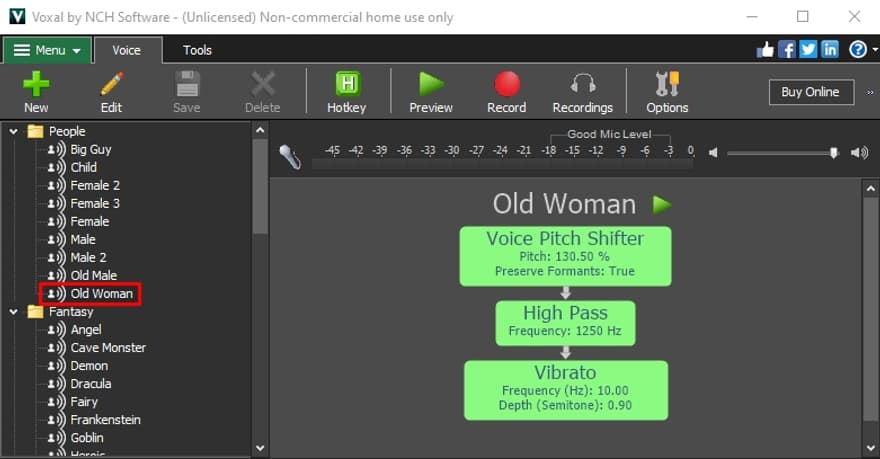Select Dracula voice in the list
Screen dimensions: 880x459
tap(90, 384)
